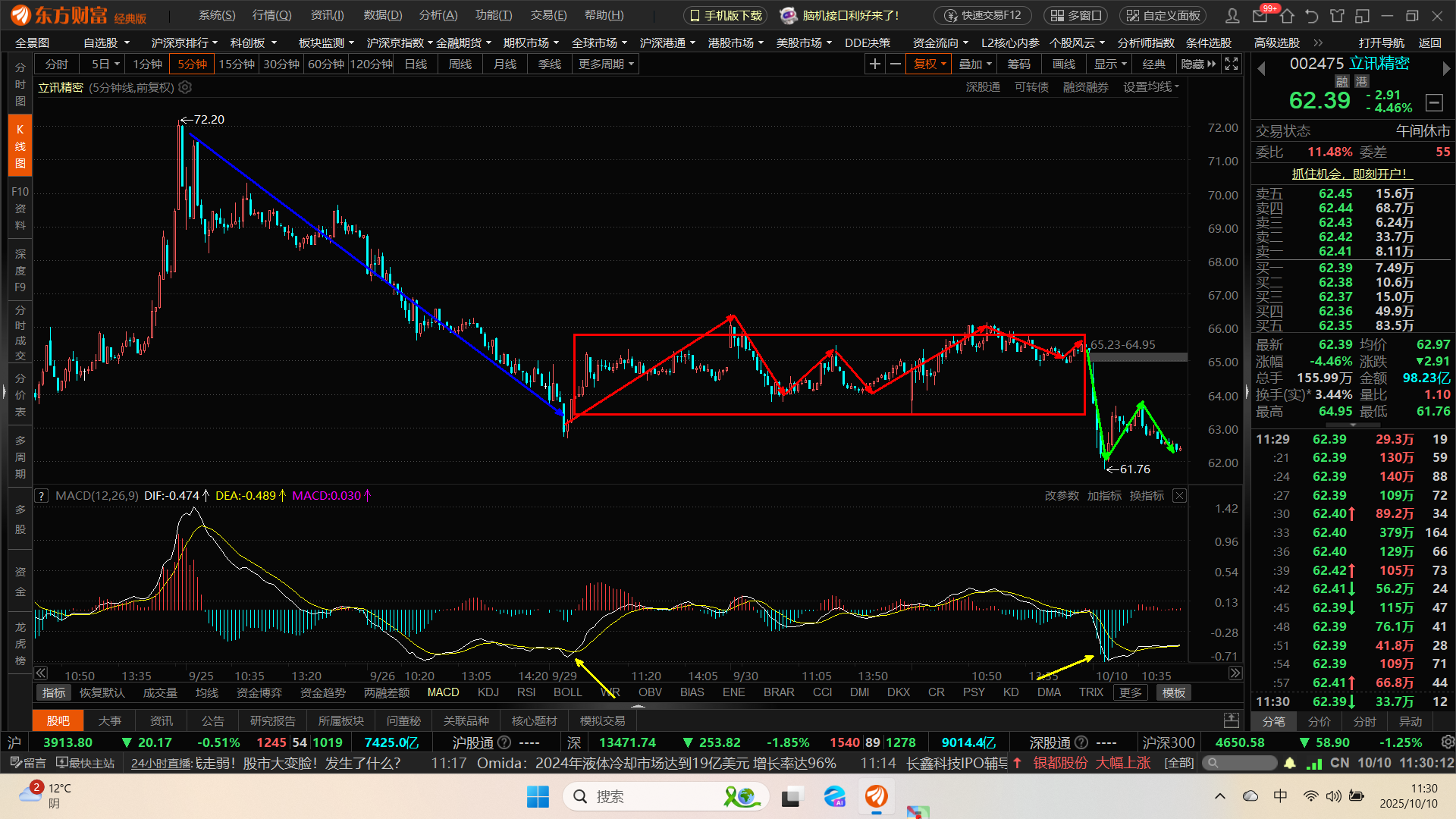The width and height of the screenshot is (1456, 819).
Task: Click 抓住机会,即刻开户 link
Action: point(1349,174)
